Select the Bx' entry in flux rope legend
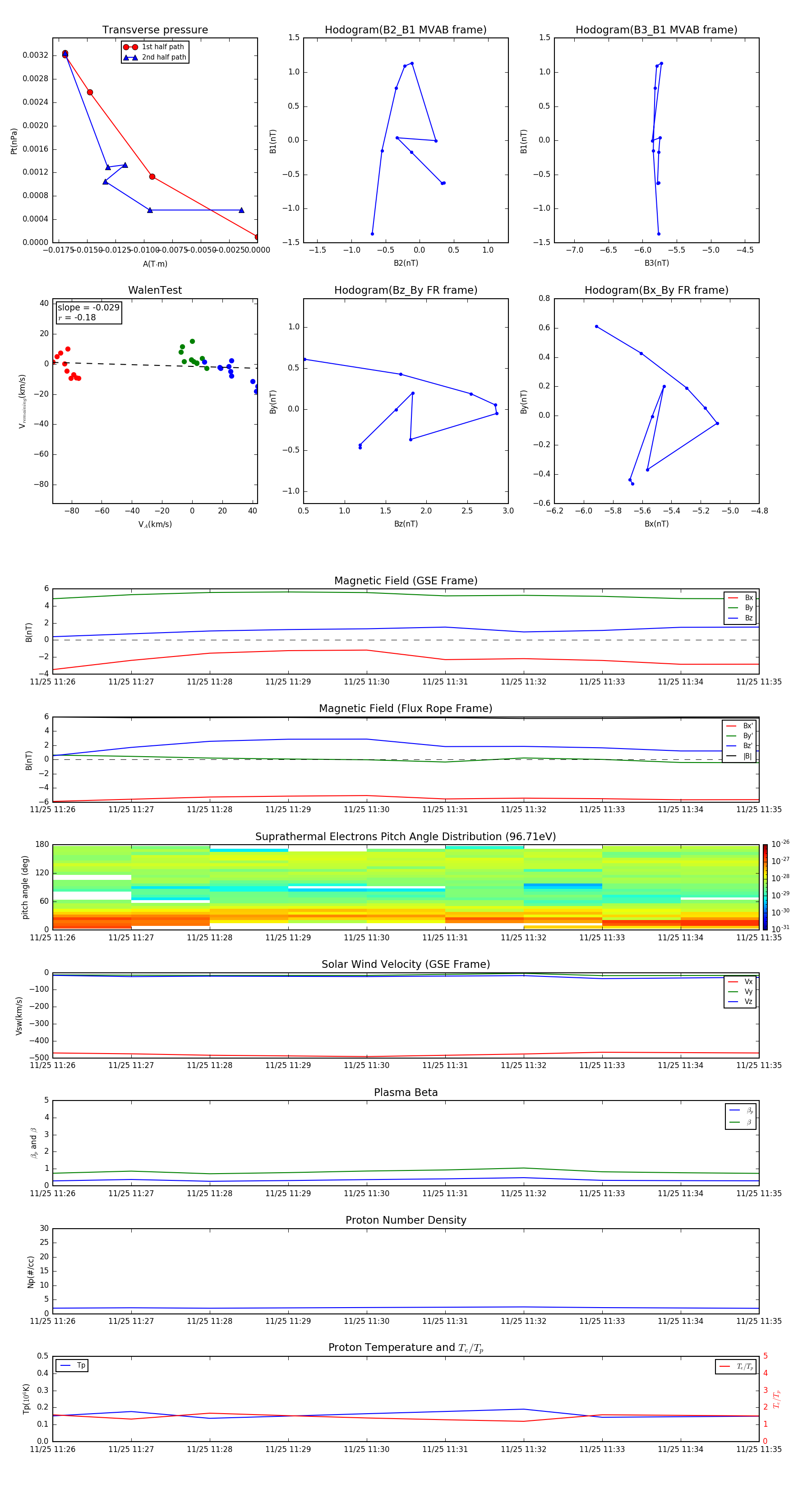 tap(740, 726)
